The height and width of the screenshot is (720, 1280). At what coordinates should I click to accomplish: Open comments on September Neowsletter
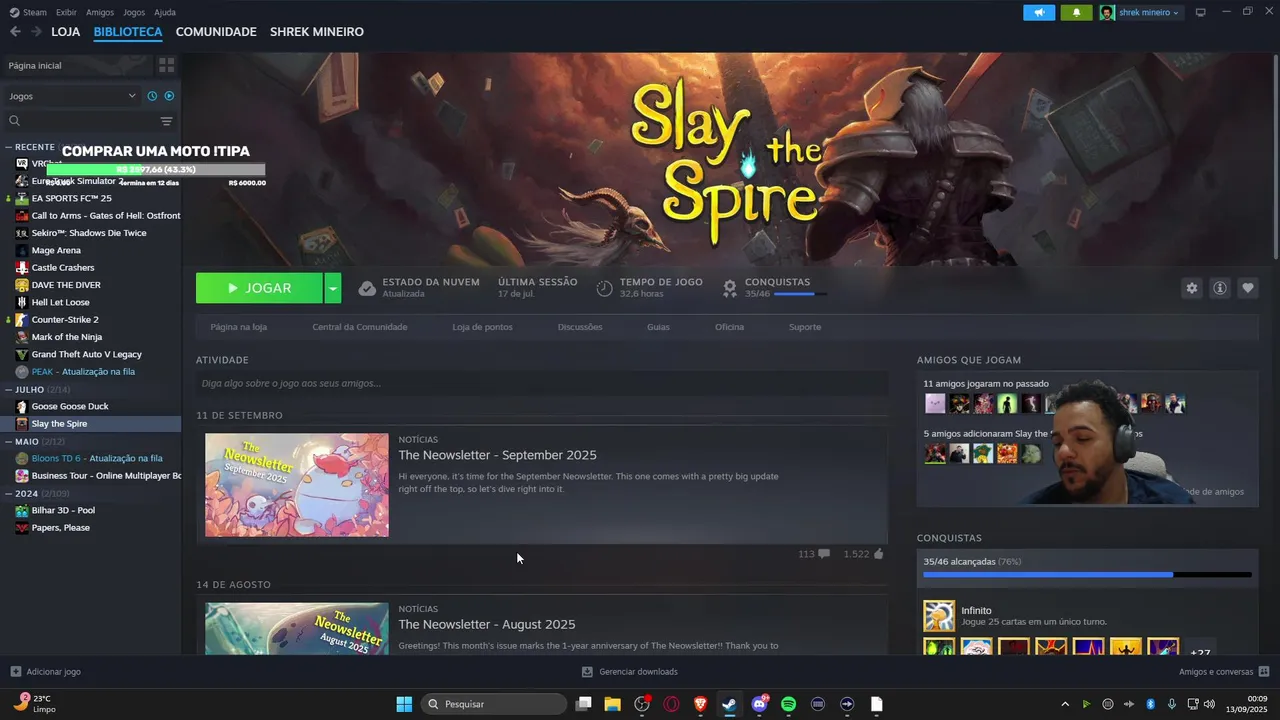(x=823, y=554)
